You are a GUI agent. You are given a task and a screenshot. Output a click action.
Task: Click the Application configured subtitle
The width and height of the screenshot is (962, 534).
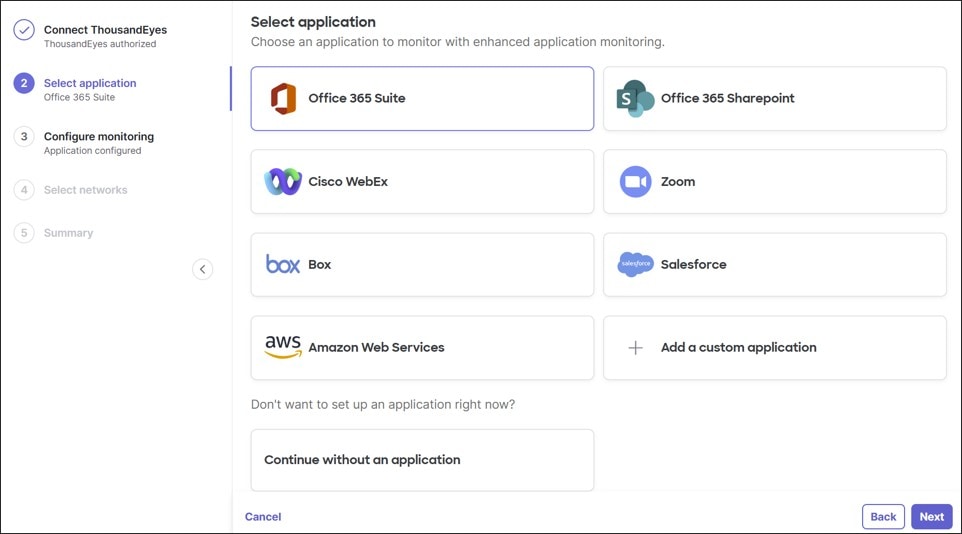coord(93,151)
